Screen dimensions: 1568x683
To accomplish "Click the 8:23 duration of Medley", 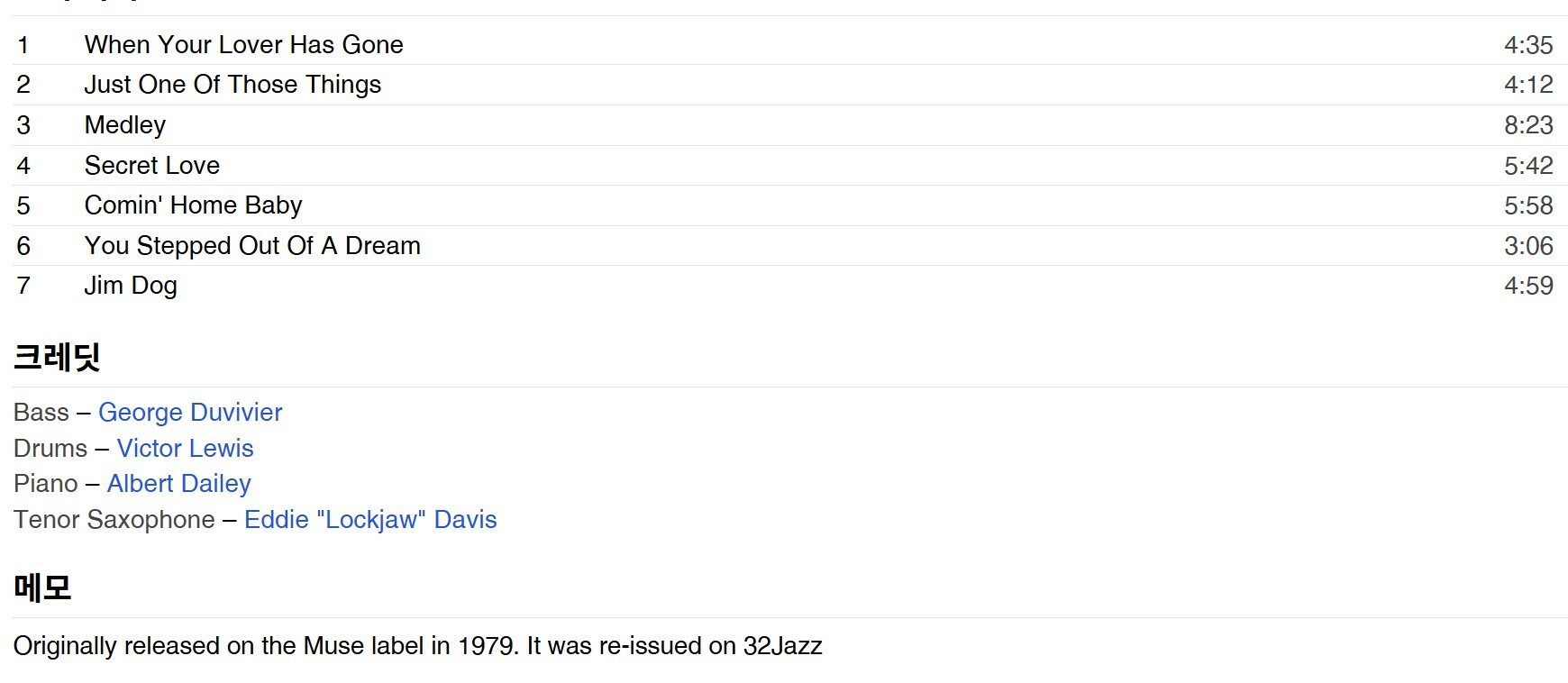I will pyautogui.click(x=1527, y=125).
